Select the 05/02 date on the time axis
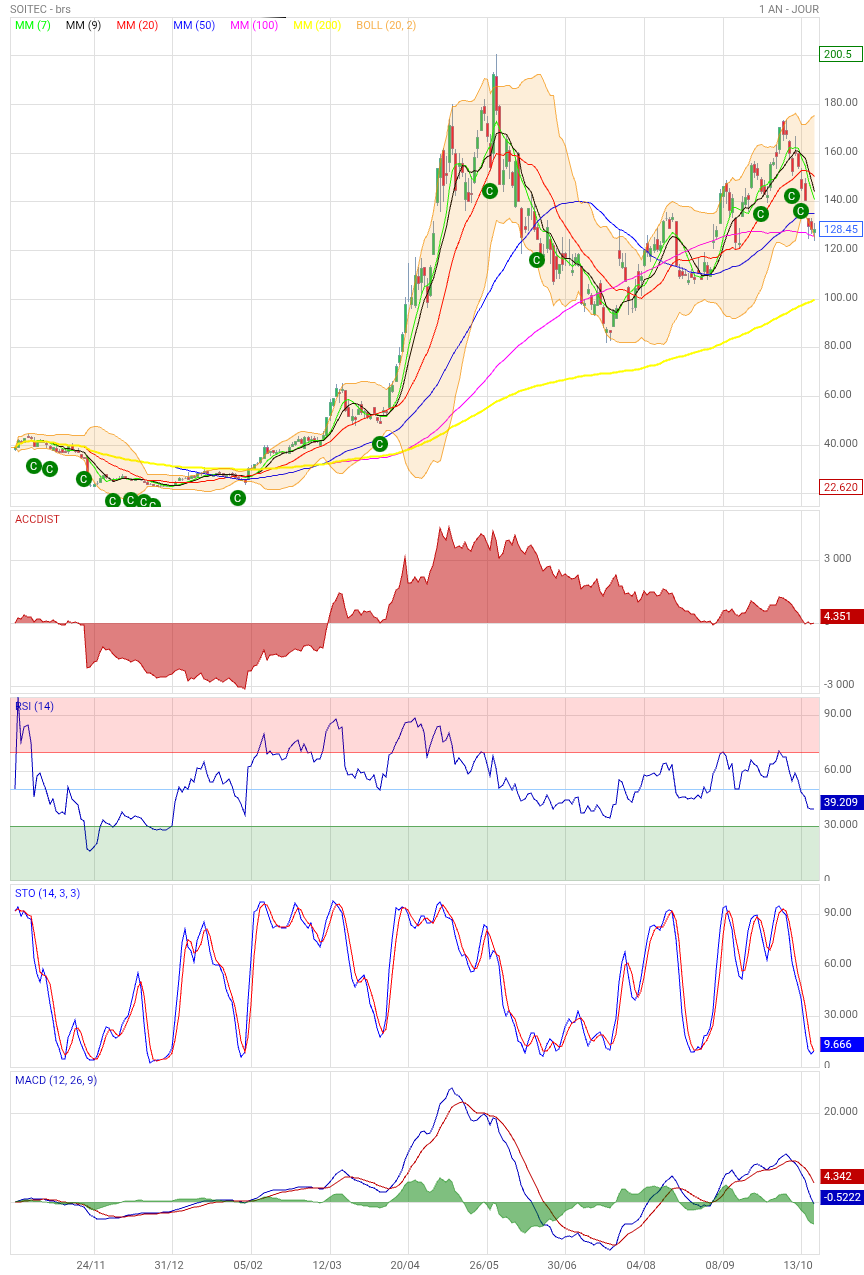 [249, 1265]
